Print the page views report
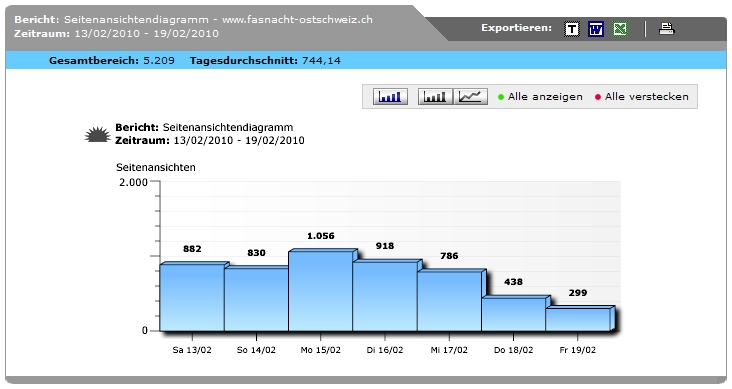 (666, 29)
